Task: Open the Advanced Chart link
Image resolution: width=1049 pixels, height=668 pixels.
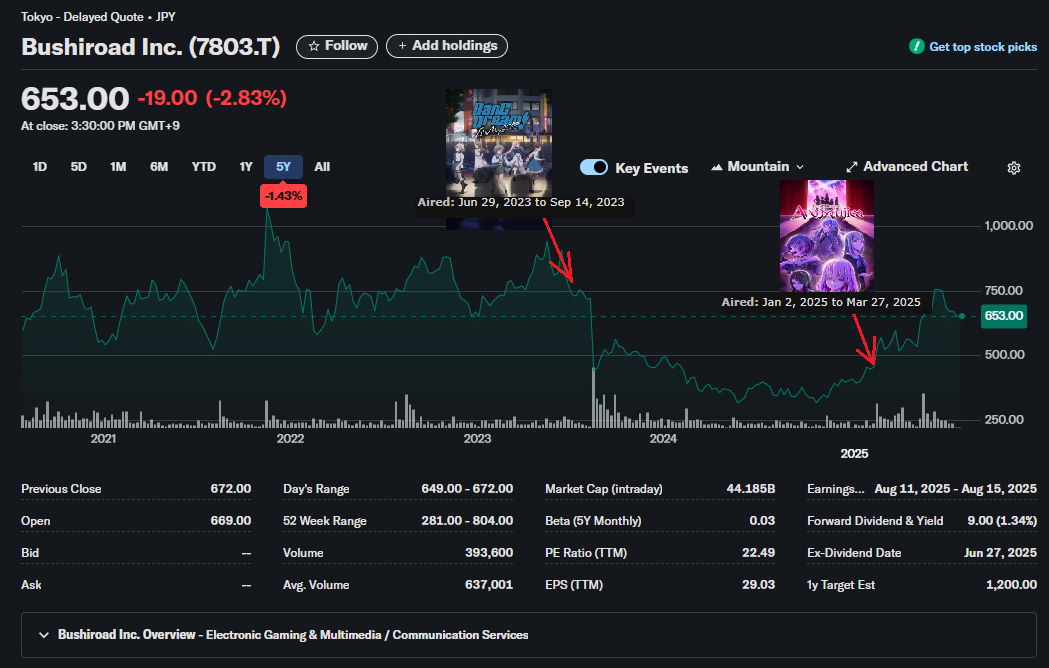Action: pyautogui.click(x=907, y=167)
